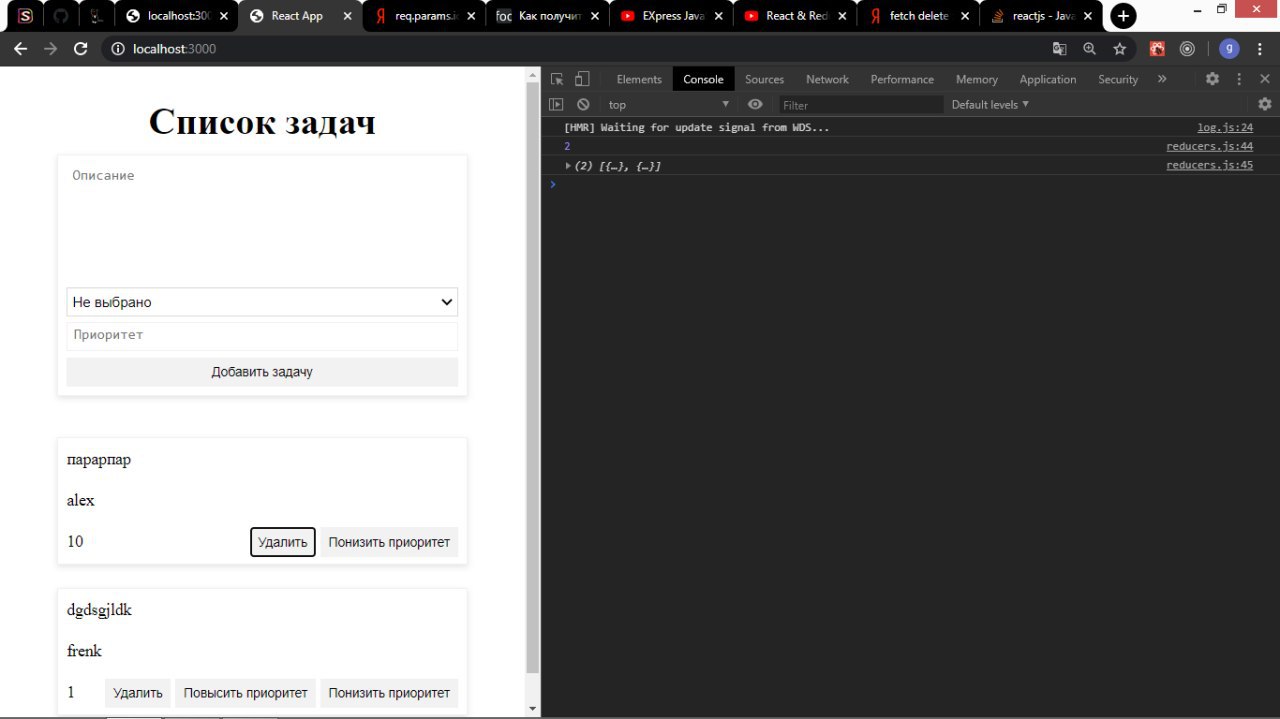1280x719 pixels.
Task: Click the page vertical scrollbar
Action: pos(533,380)
